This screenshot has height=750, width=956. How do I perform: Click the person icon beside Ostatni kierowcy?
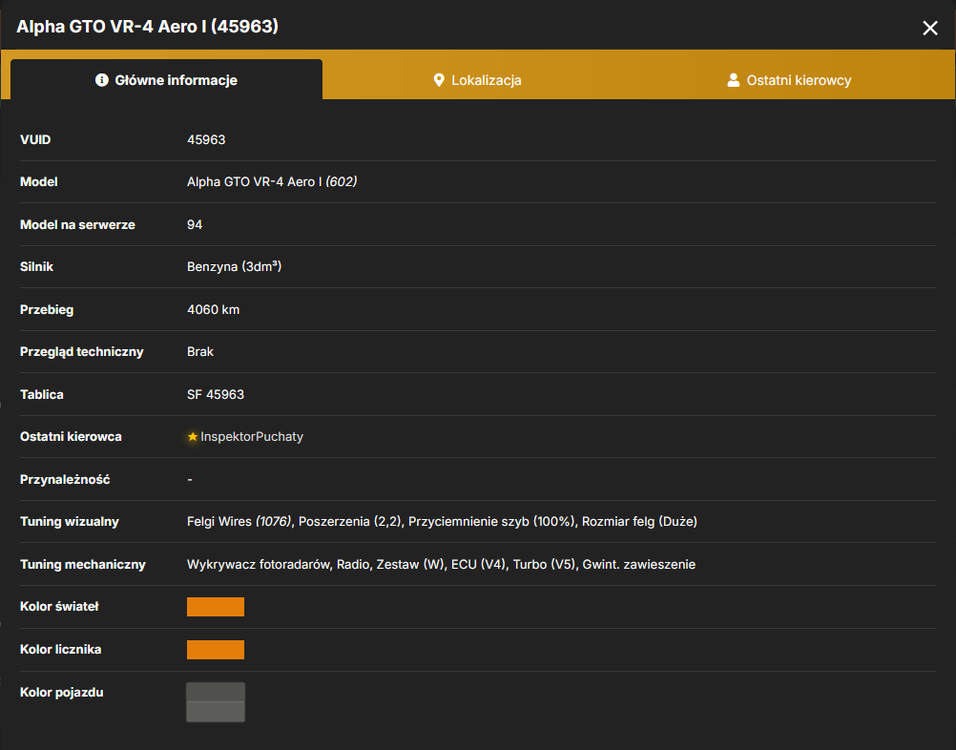tap(733, 80)
